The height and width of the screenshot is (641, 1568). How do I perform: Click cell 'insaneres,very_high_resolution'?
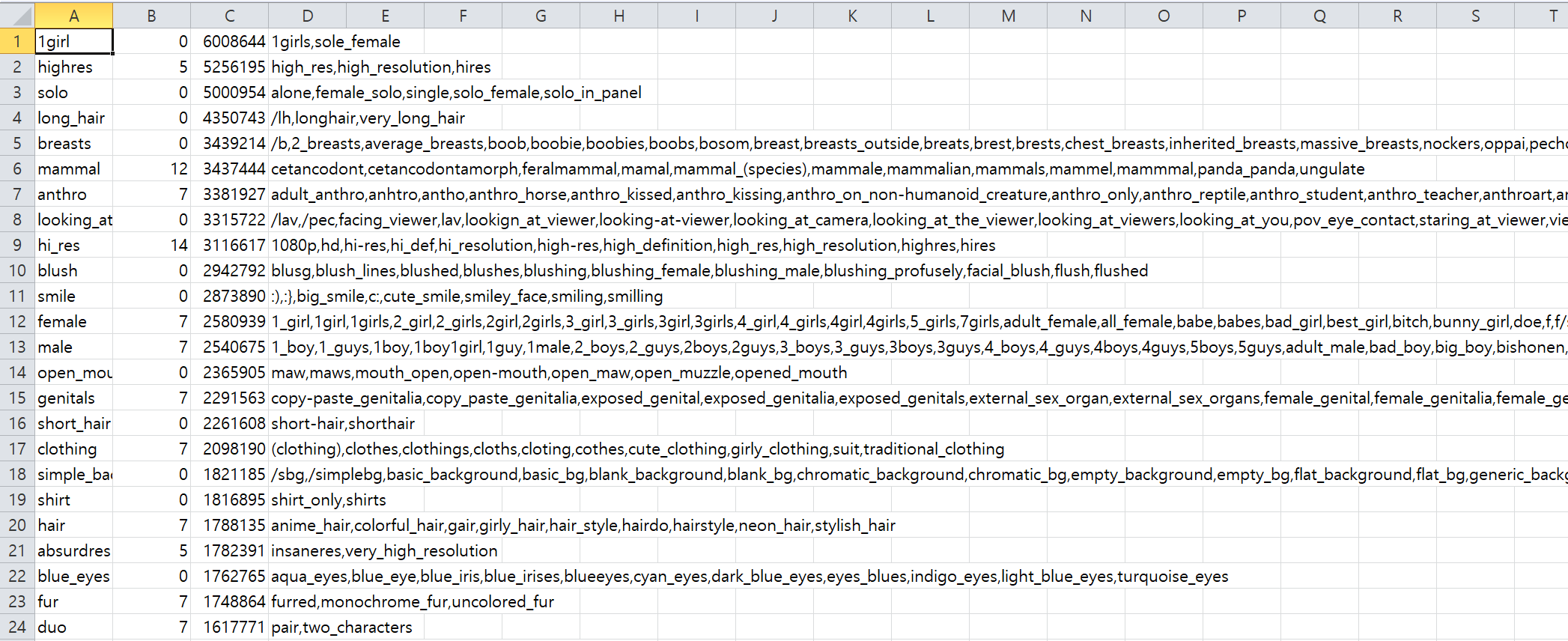tap(384, 550)
